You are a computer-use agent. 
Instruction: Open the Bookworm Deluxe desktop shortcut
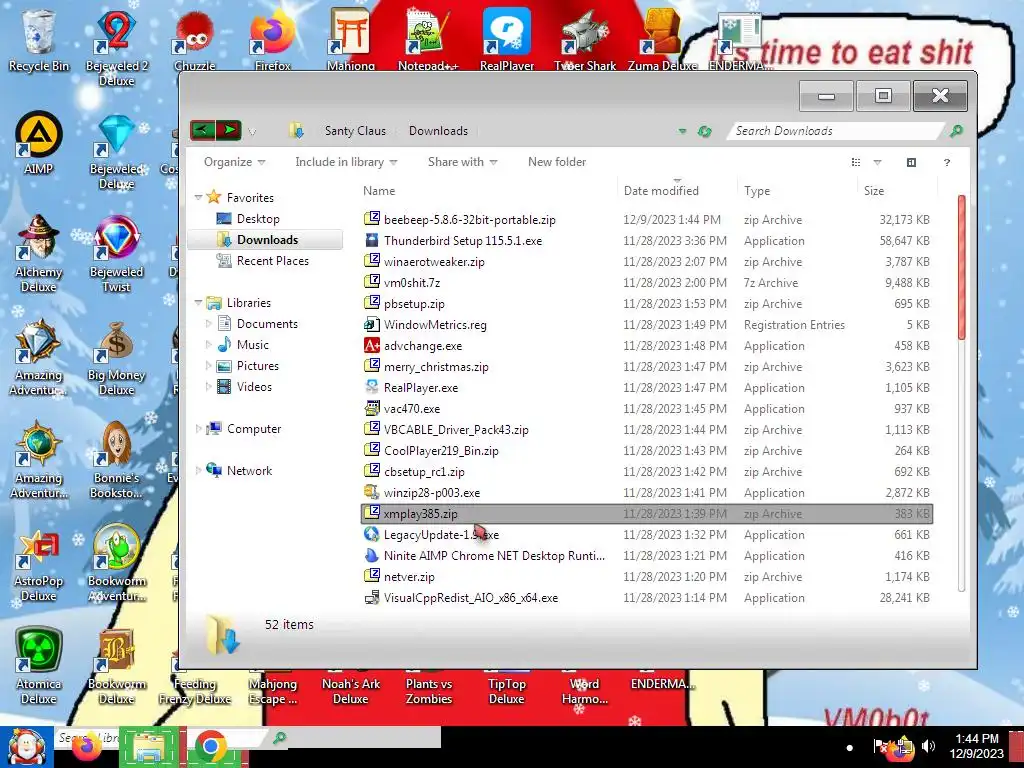click(117, 666)
